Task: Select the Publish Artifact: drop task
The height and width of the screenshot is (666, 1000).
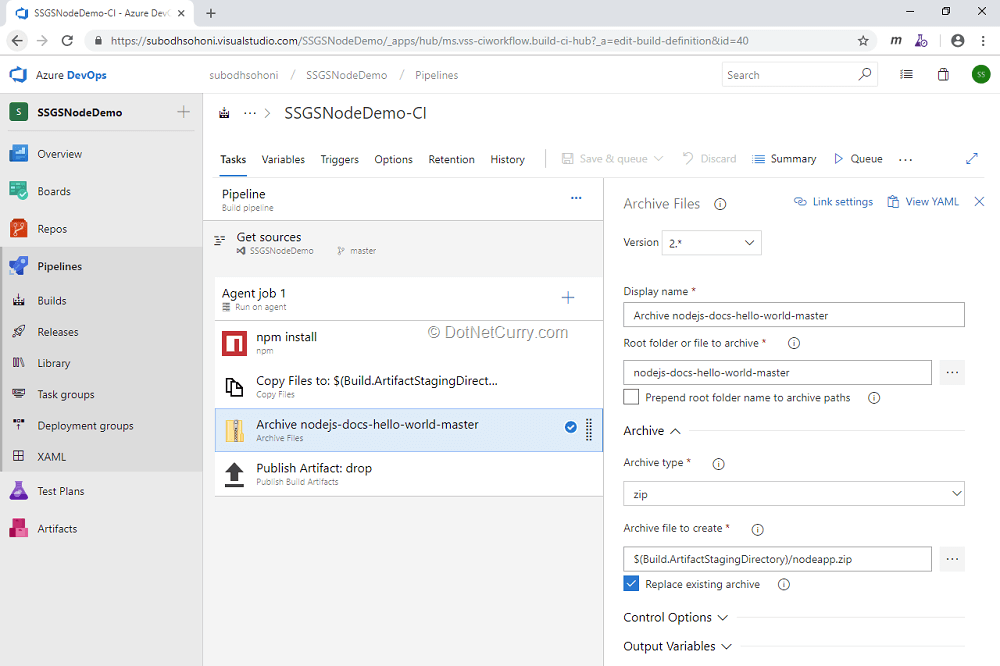Action: point(409,474)
